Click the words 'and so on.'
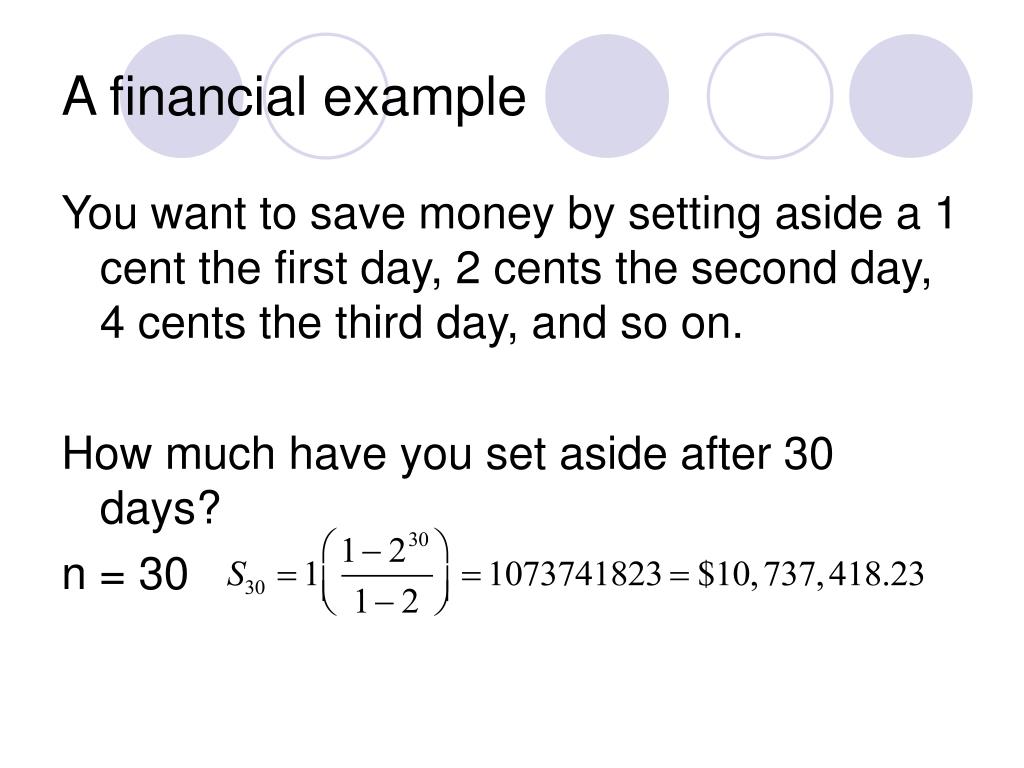The height and width of the screenshot is (768, 1024). 637,323
